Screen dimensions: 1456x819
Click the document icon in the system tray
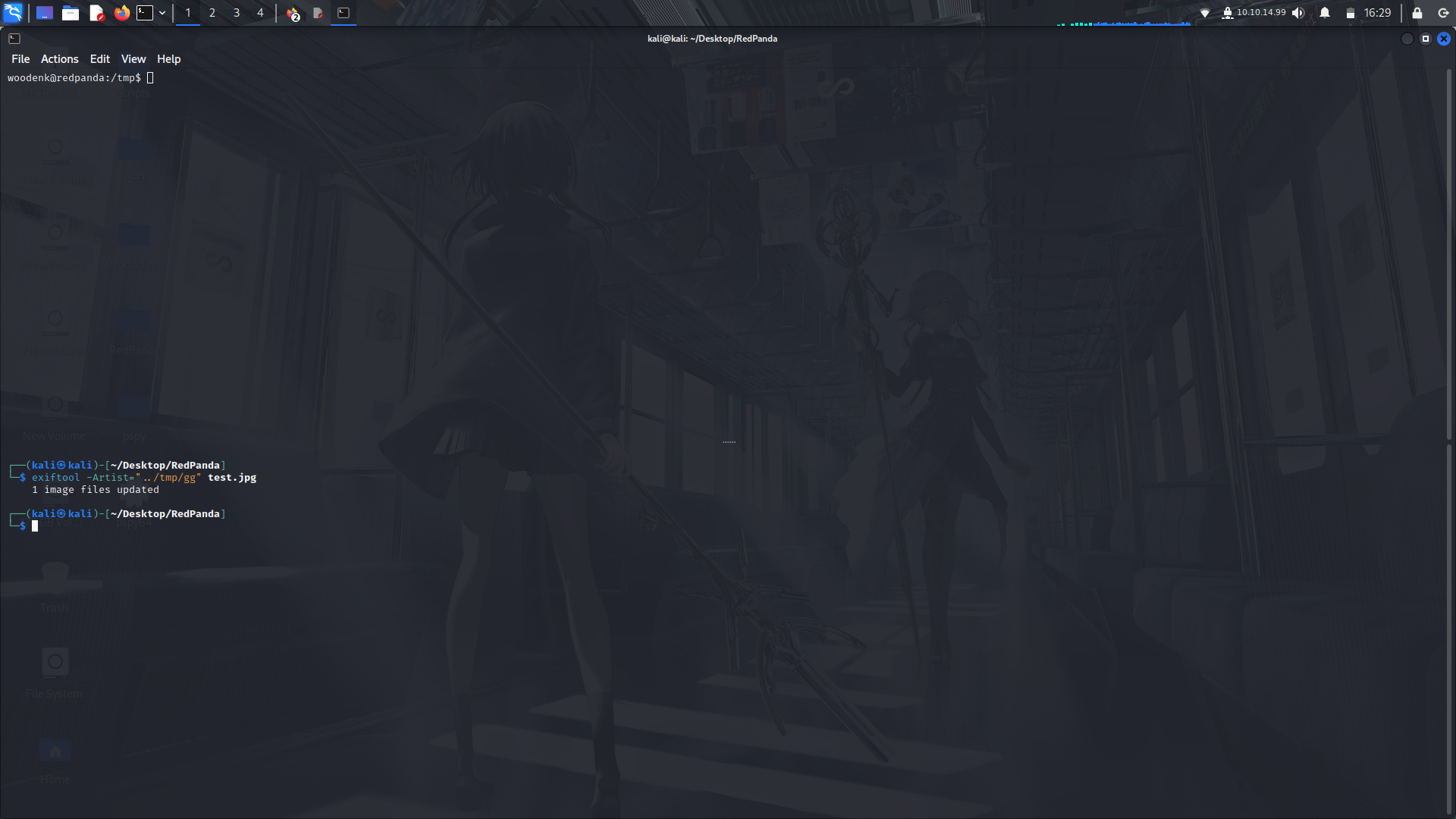click(318, 13)
